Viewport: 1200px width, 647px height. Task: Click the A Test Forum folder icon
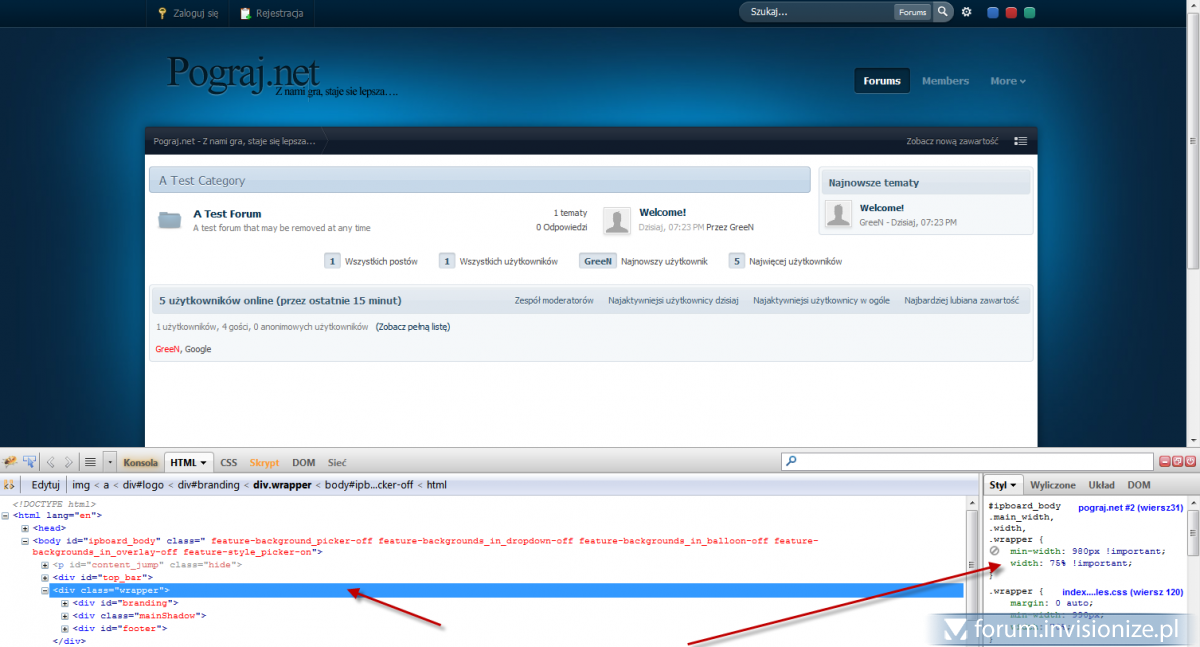click(x=170, y=220)
